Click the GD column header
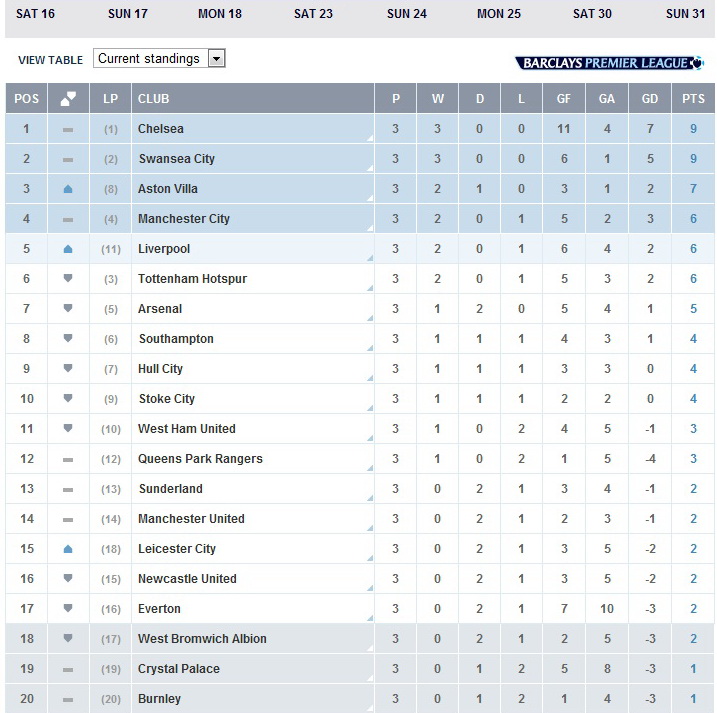Viewport: 717px width, 713px height. pos(650,99)
